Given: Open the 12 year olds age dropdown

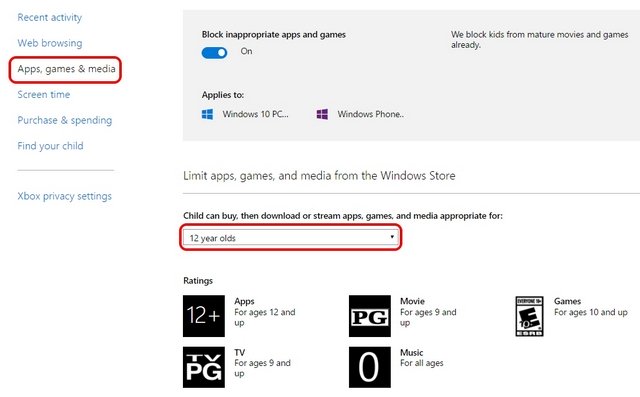Looking at the screenshot, I should 291,238.
